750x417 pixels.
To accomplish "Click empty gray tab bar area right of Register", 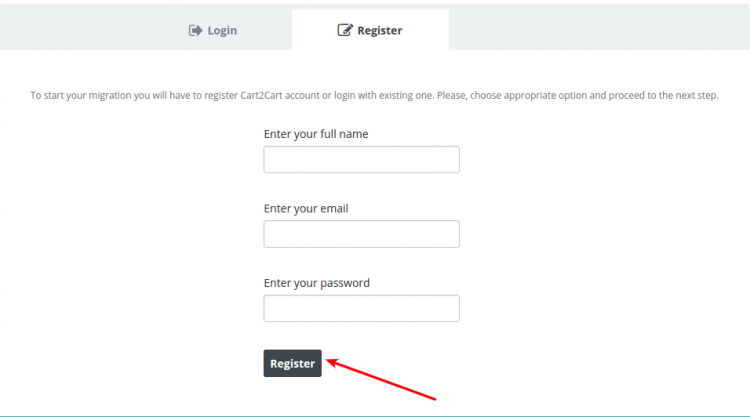I will 599,29.
